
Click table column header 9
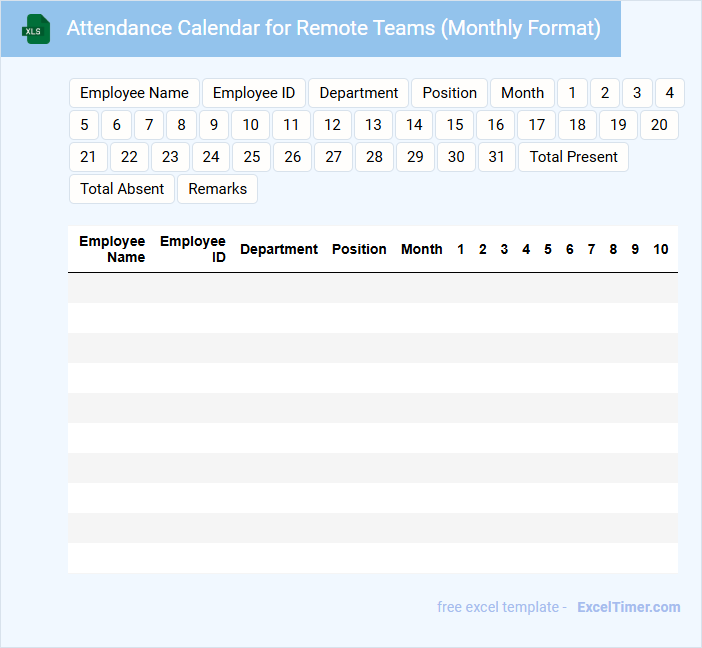[635, 249]
